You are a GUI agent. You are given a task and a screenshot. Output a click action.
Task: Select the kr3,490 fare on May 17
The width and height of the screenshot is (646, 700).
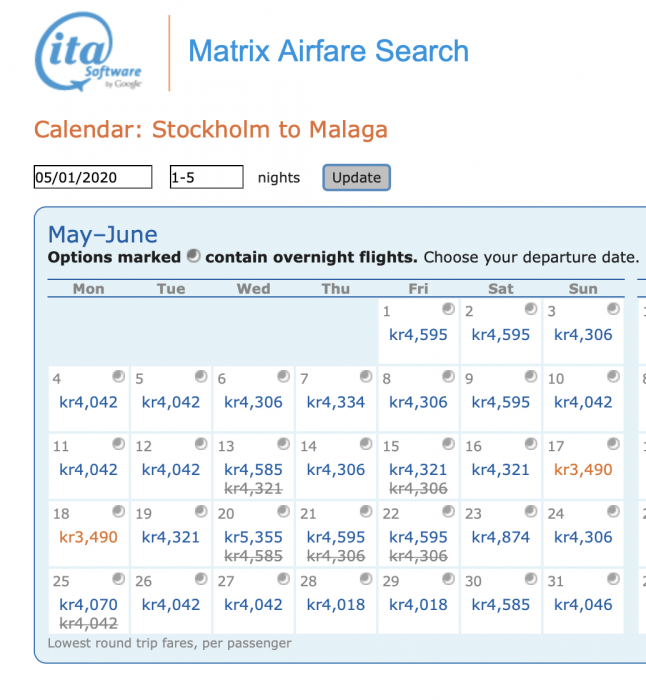[x=583, y=469]
